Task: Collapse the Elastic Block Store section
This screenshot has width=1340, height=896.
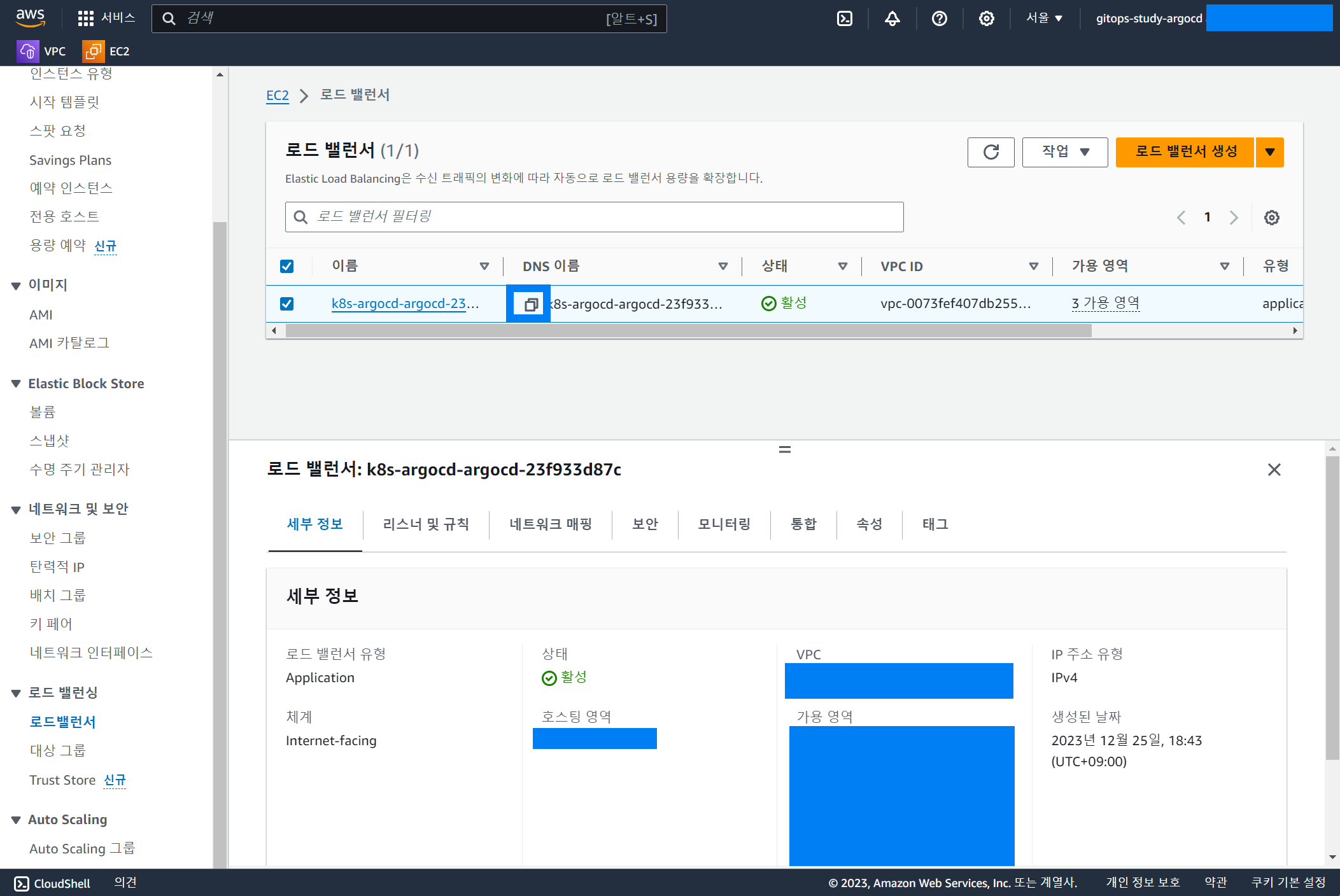Action: click(16, 384)
